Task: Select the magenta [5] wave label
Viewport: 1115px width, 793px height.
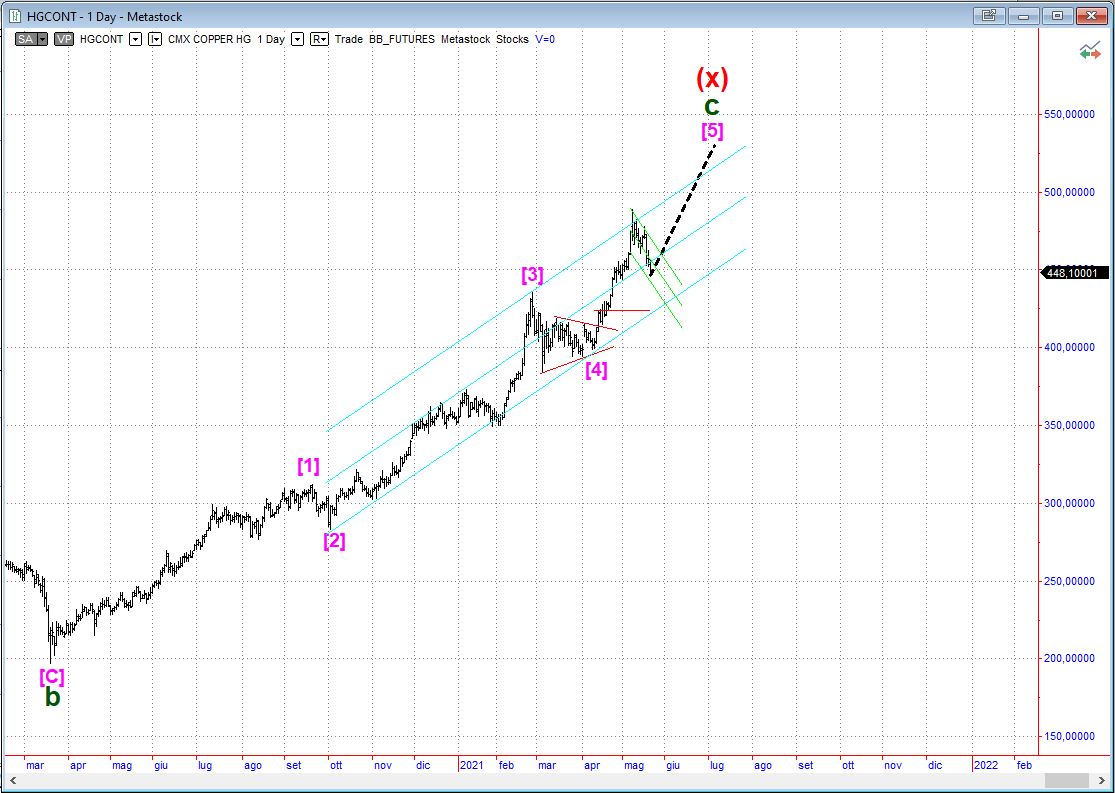Action: click(x=712, y=132)
